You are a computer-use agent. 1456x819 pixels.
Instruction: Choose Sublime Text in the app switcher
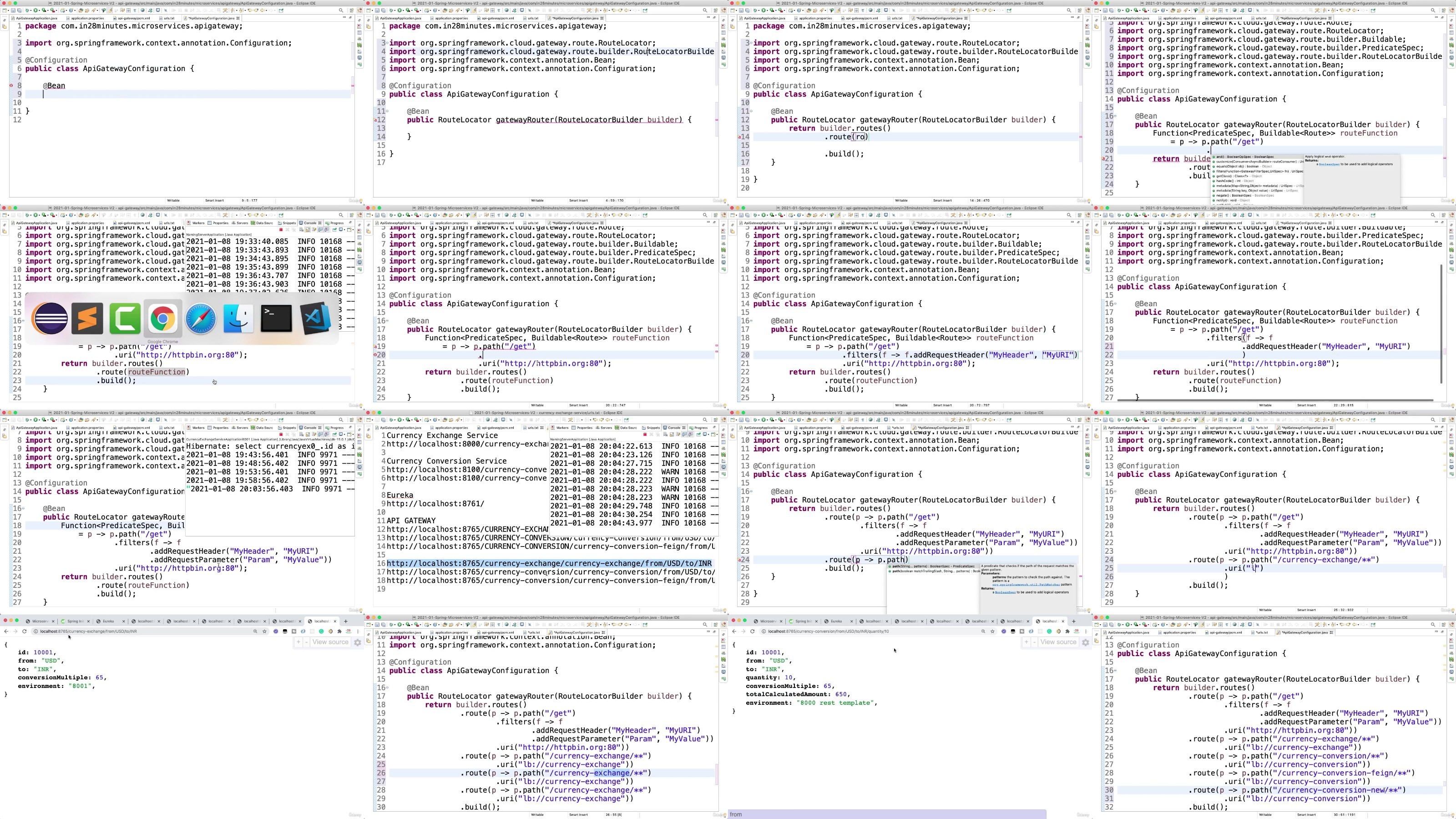pyautogui.click(x=88, y=318)
